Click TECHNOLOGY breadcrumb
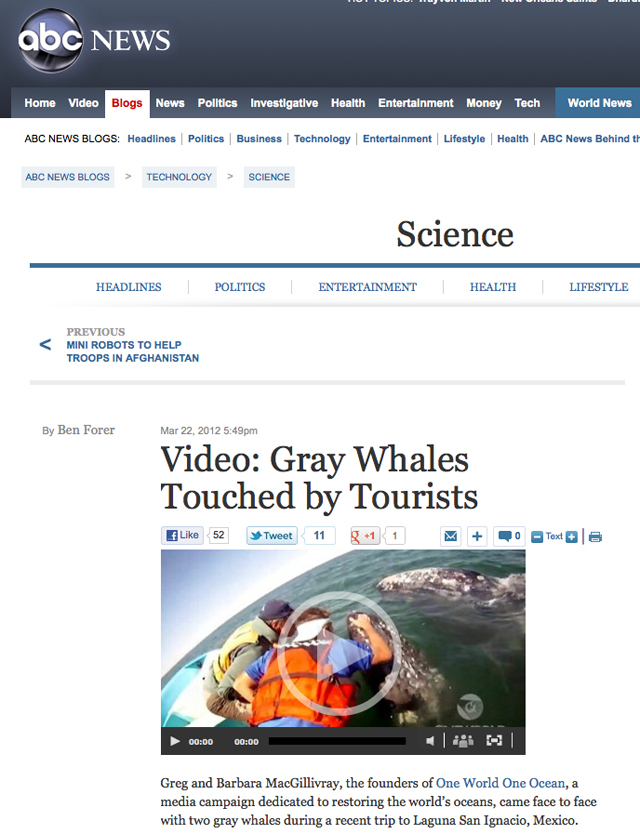The height and width of the screenshot is (834, 640). 179,177
